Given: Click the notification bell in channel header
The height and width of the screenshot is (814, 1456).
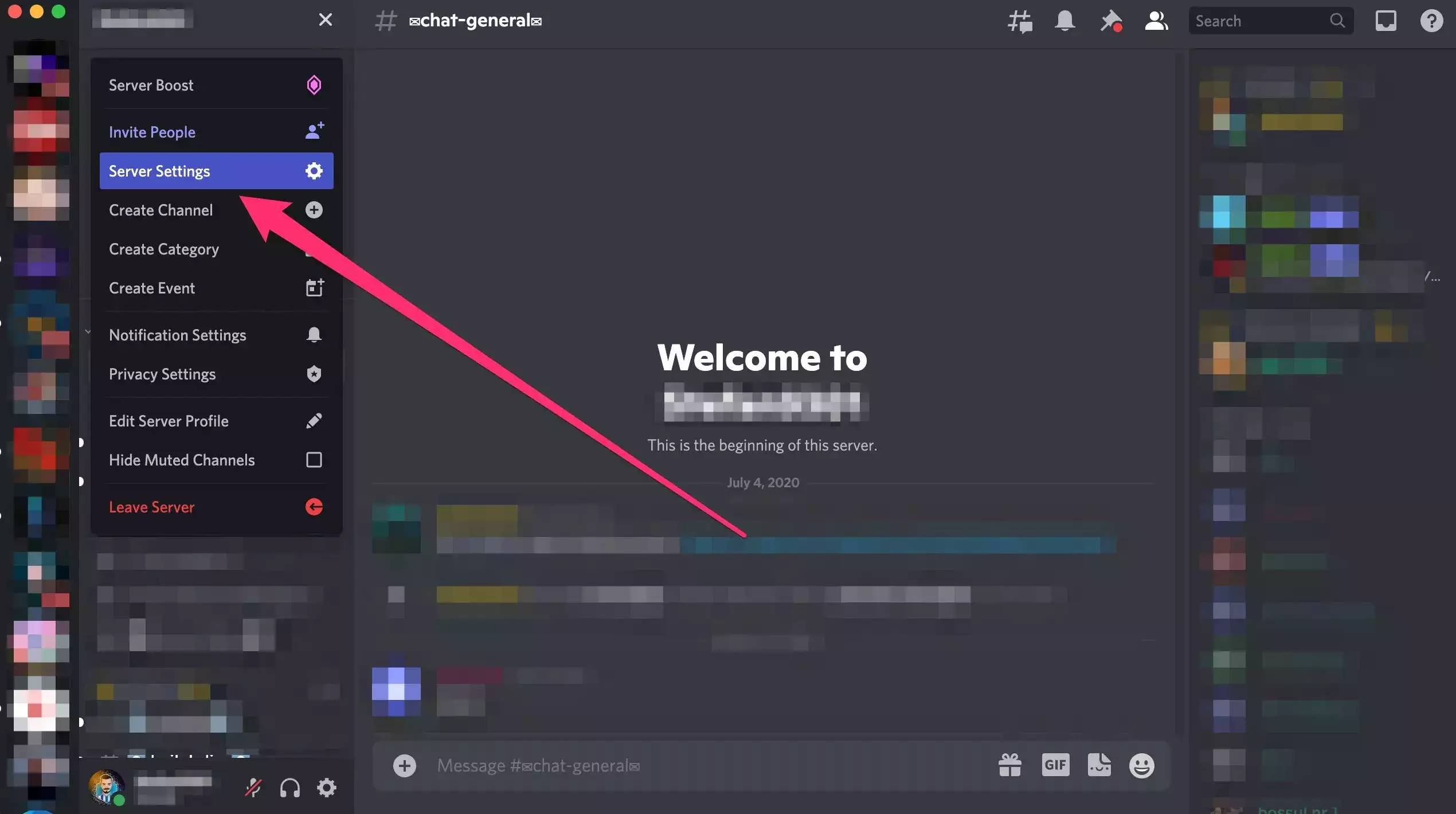Looking at the screenshot, I should tap(1064, 21).
